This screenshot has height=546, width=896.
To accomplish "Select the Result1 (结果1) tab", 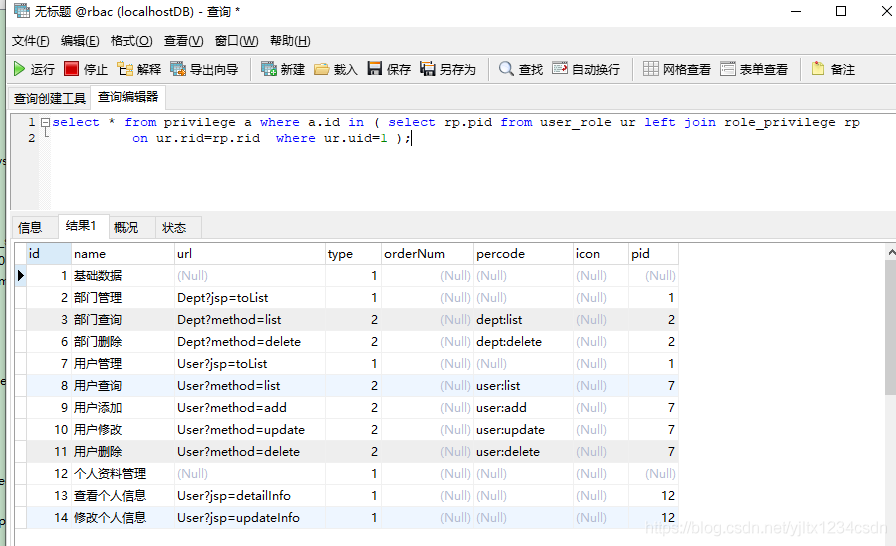I will [x=81, y=226].
